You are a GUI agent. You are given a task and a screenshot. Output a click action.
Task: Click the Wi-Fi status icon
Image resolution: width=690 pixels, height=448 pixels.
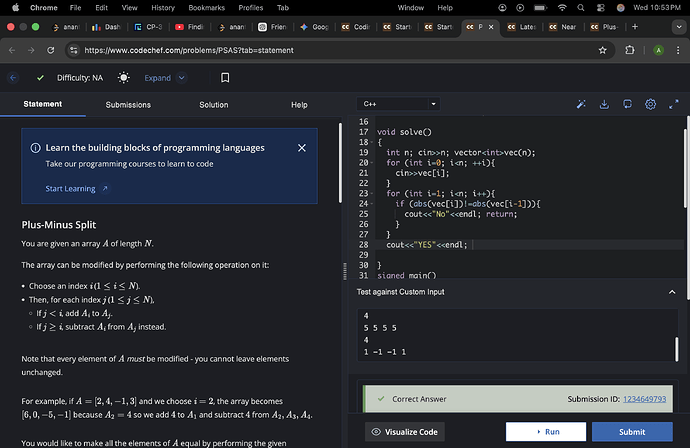562,7
